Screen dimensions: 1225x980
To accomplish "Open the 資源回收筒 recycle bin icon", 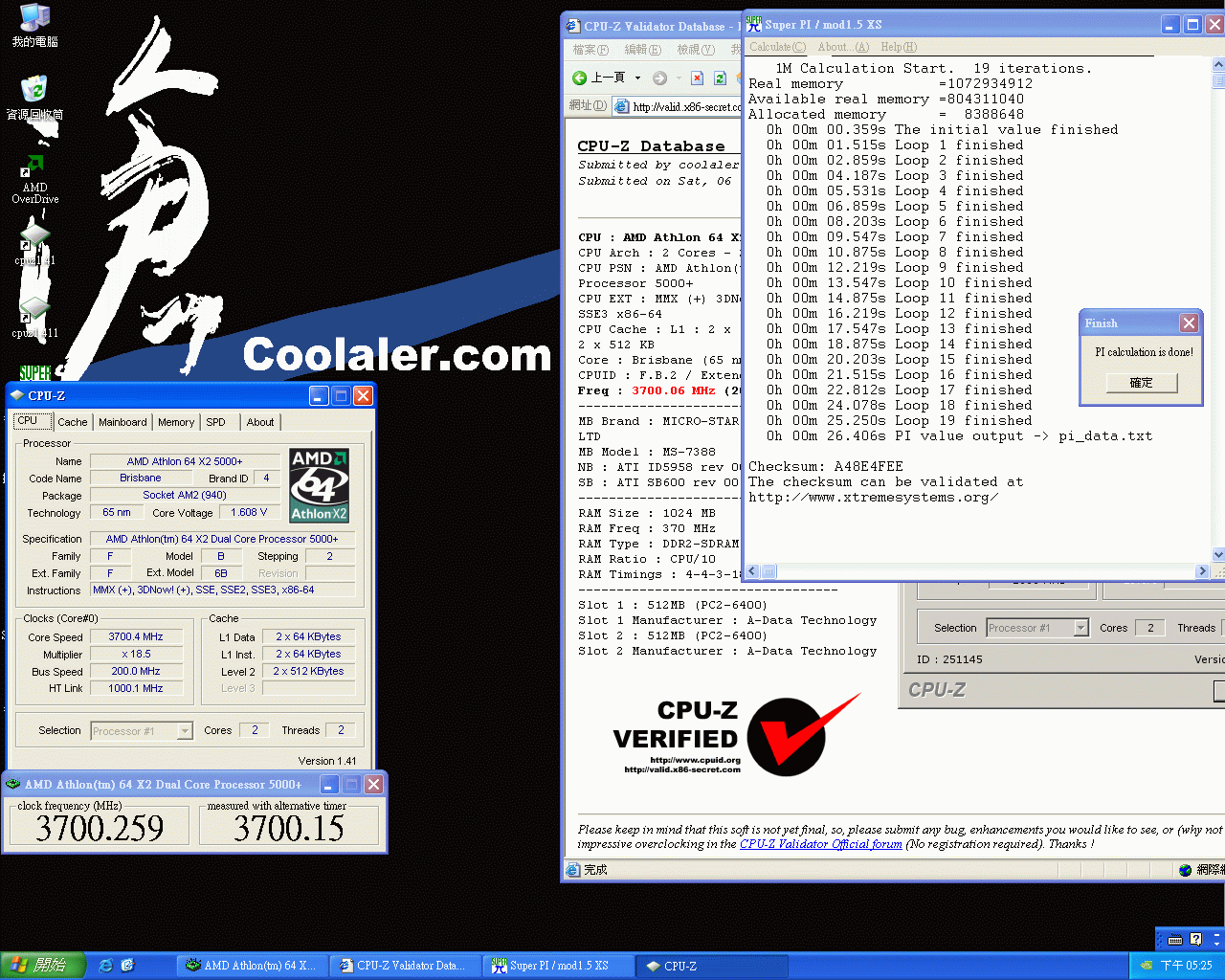I will pos(34,98).
